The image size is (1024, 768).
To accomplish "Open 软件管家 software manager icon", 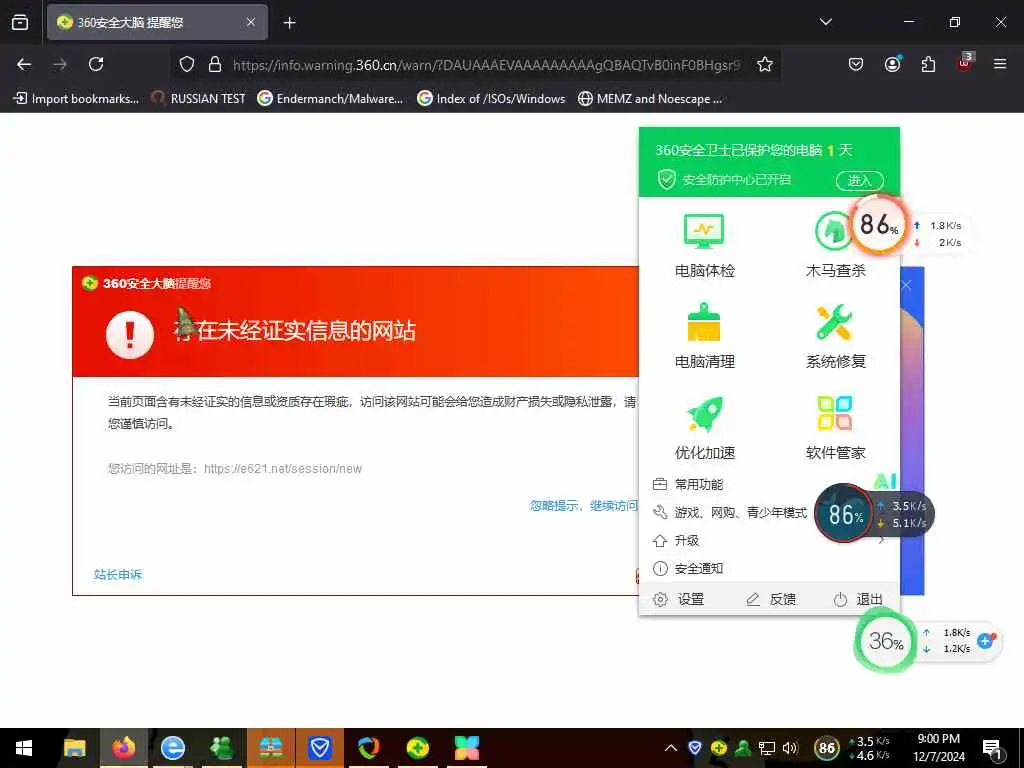I will click(x=835, y=428).
